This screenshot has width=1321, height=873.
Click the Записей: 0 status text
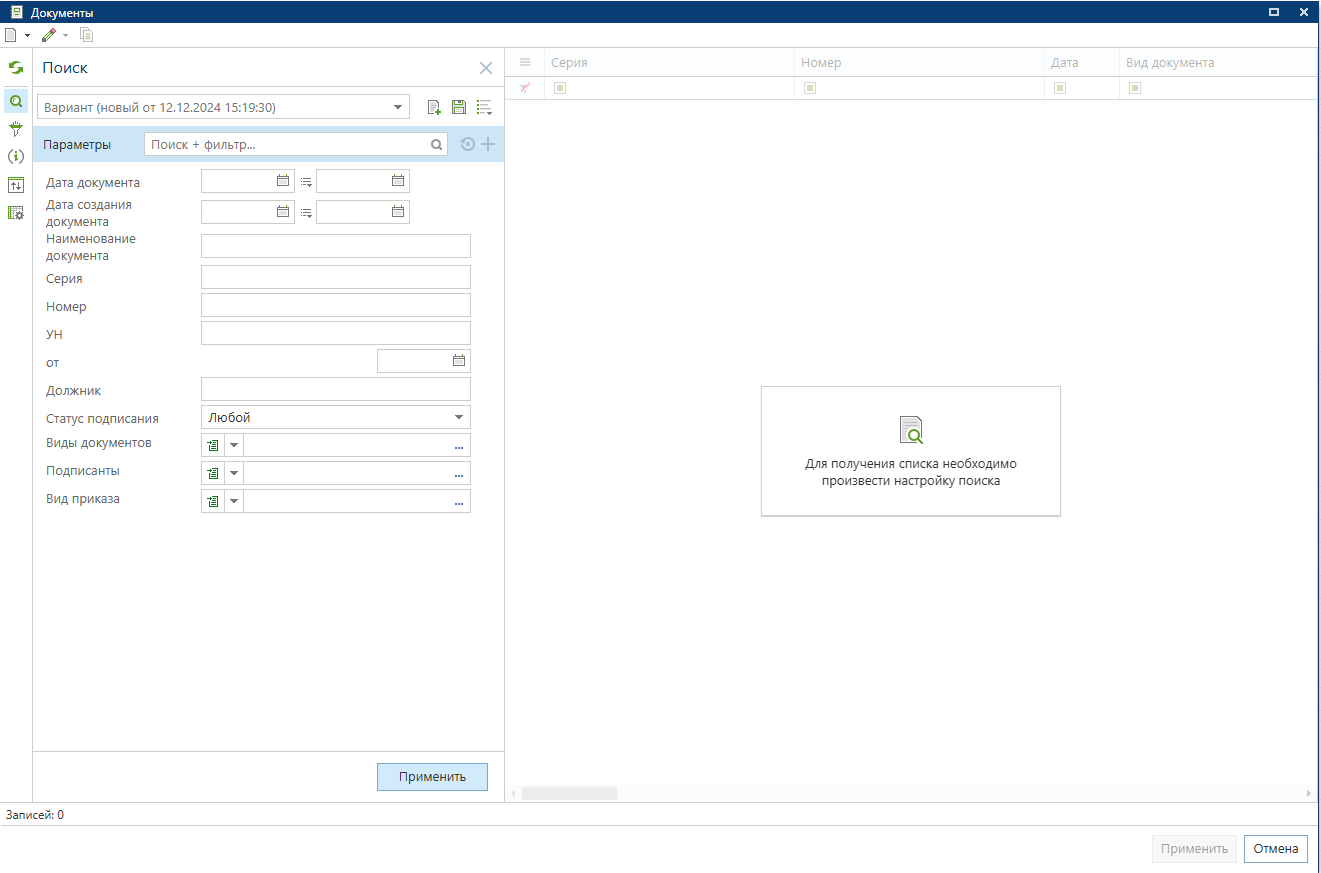35,815
